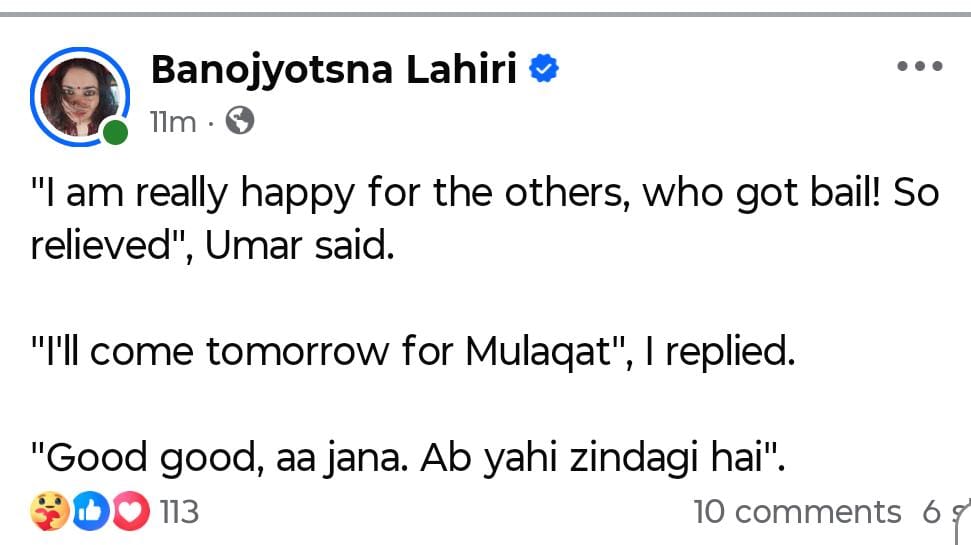Open the post via 11m timestamp
Image resolution: width=971 pixels, height=545 pixels.
click(x=172, y=122)
